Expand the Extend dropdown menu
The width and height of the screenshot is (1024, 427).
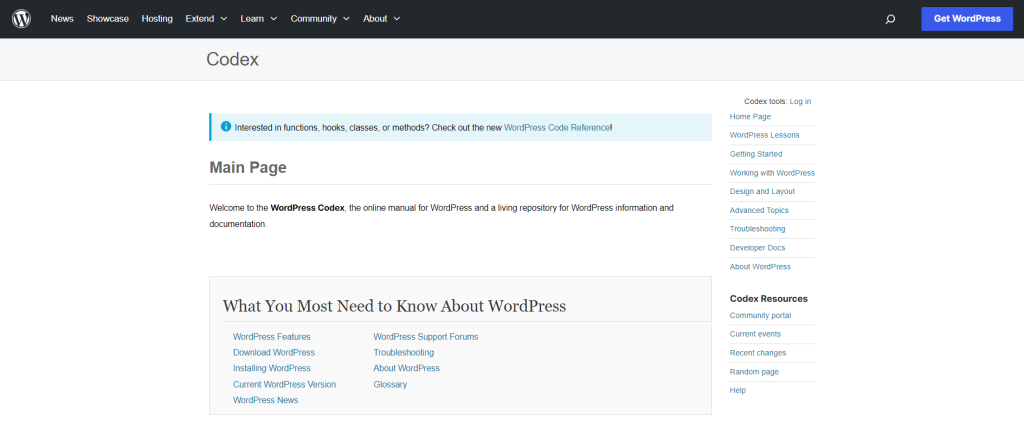(206, 19)
